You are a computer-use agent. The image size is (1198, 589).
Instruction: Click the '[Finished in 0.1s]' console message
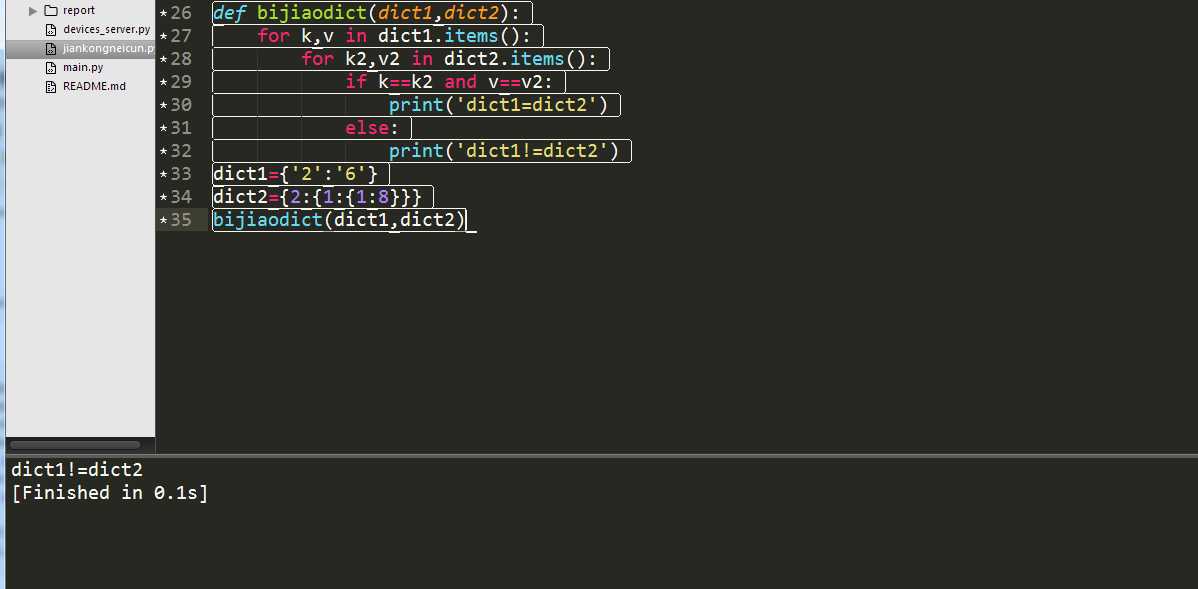(x=110, y=493)
